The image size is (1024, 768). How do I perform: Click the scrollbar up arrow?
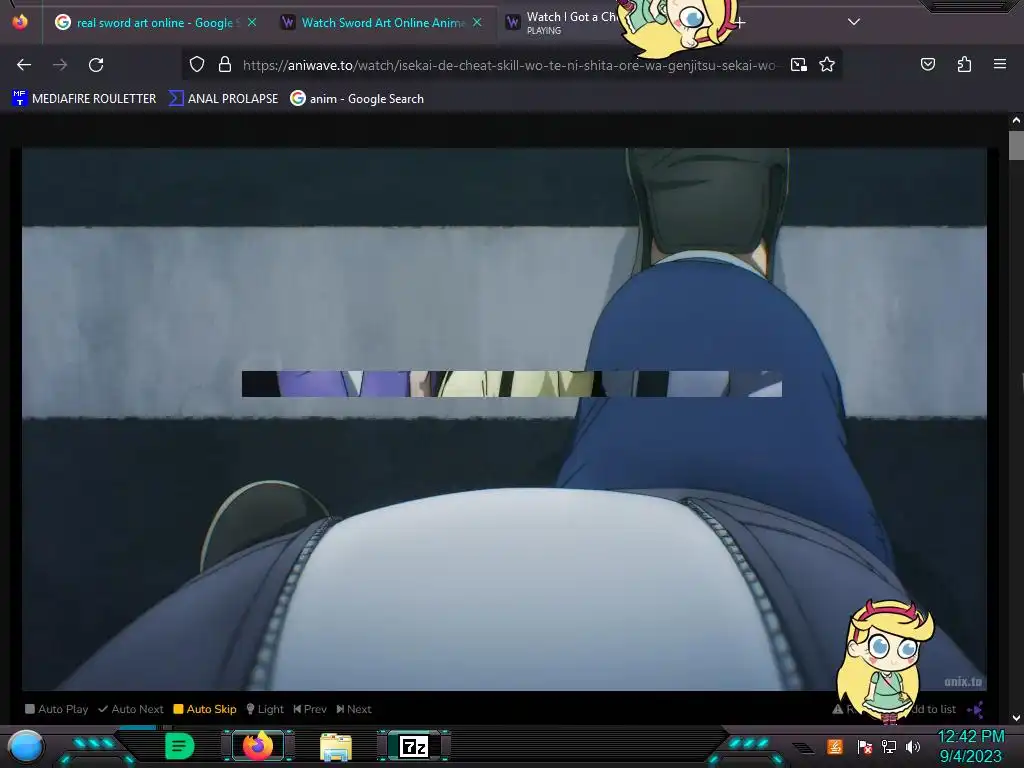[x=1016, y=120]
